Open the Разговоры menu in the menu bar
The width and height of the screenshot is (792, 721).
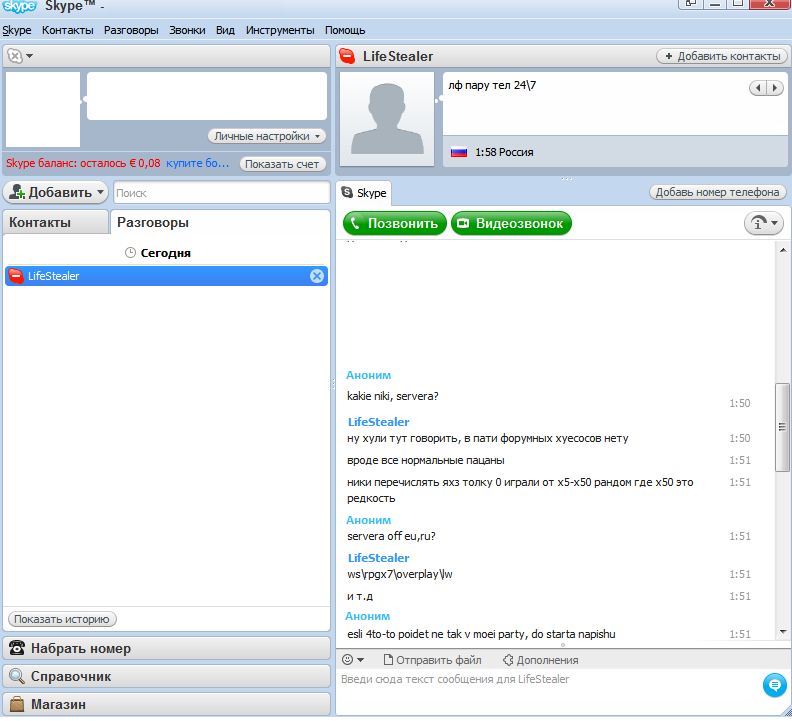131,30
